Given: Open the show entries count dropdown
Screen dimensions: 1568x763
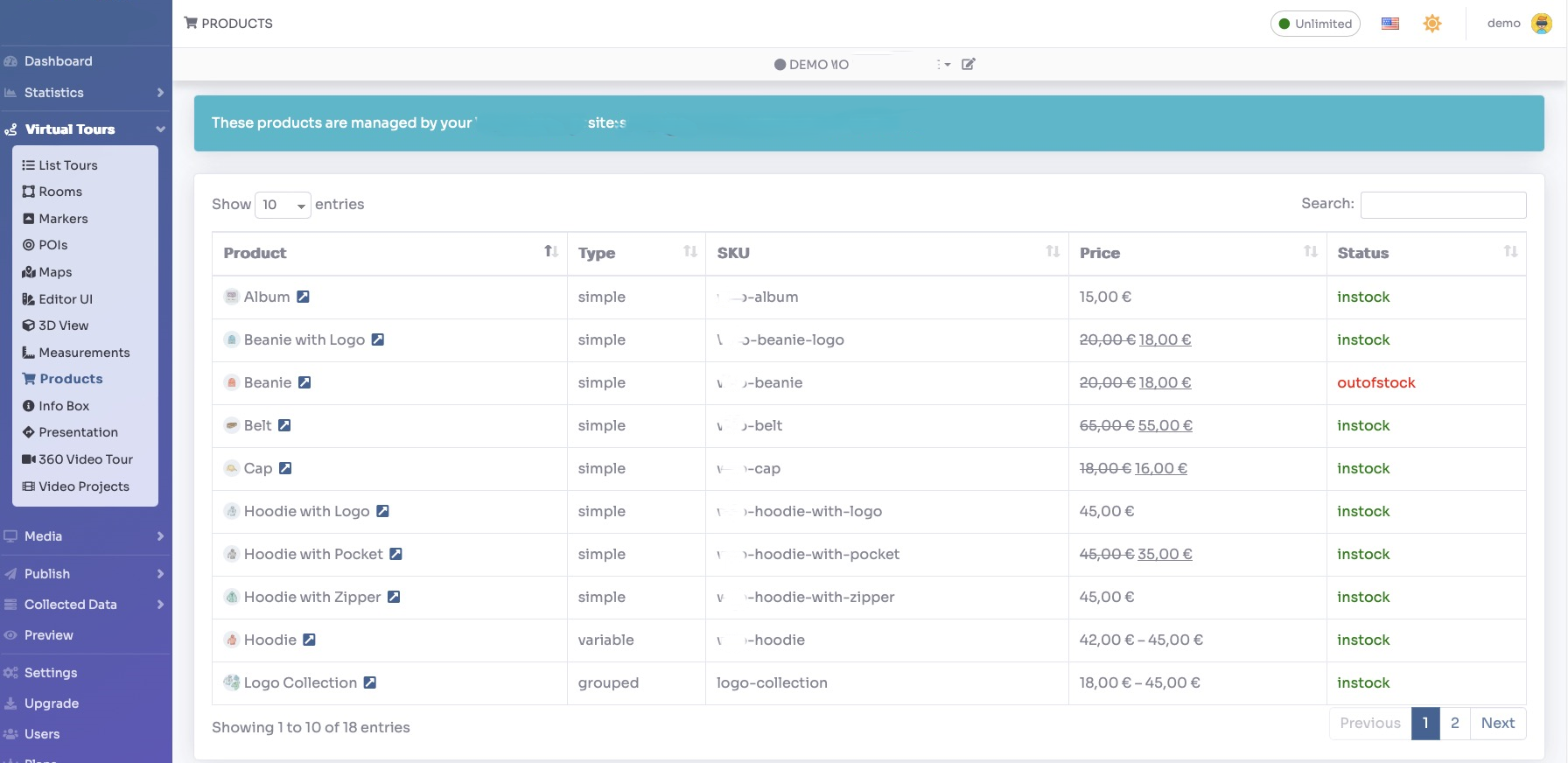Looking at the screenshot, I should pyautogui.click(x=283, y=205).
